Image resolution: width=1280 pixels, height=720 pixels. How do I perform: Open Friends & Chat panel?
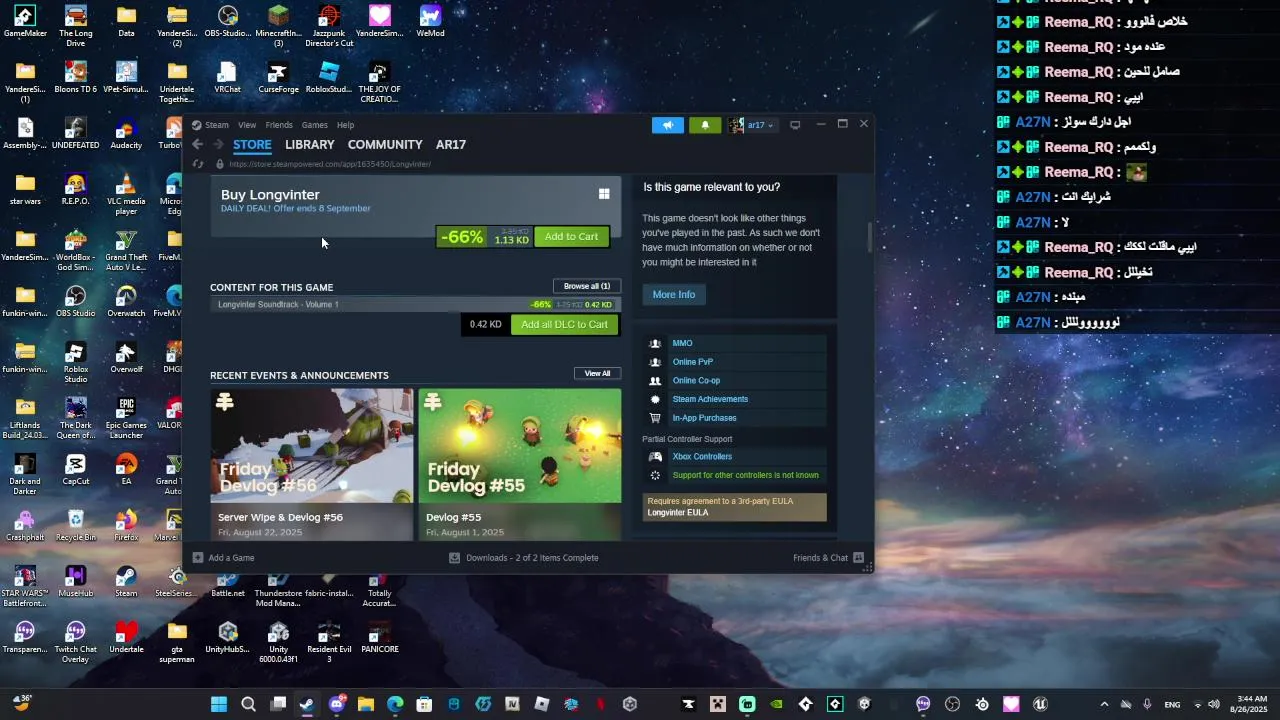click(828, 558)
